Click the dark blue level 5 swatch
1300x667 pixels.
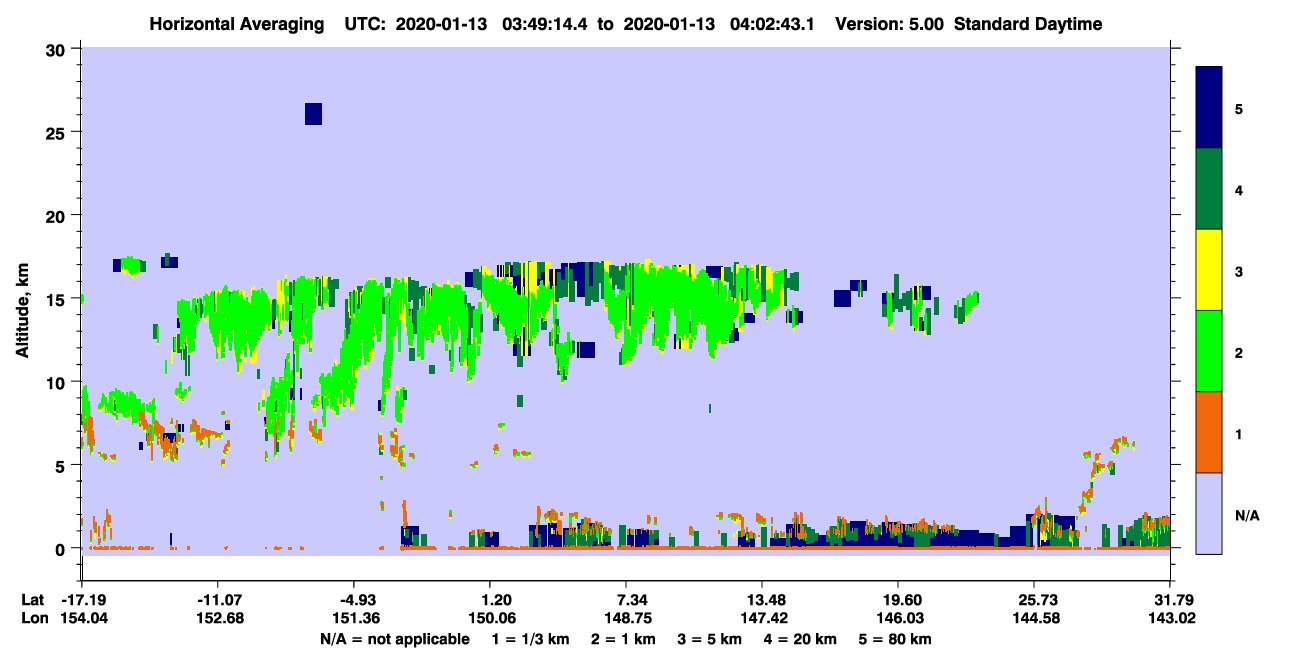1209,108
